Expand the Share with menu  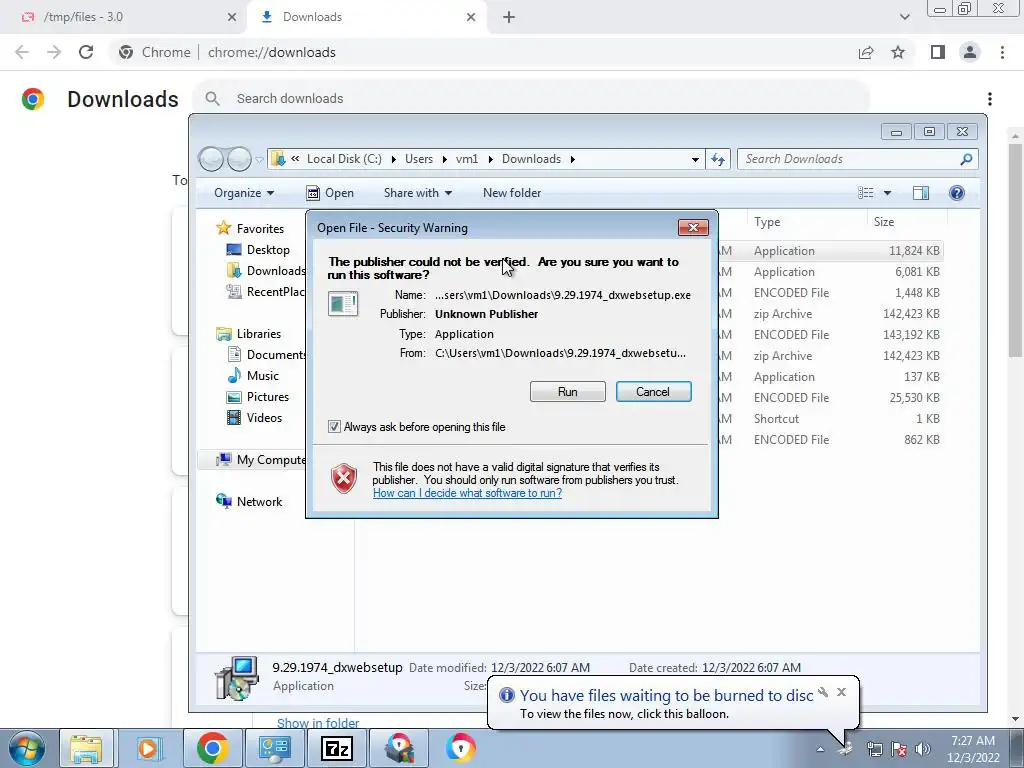[x=418, y=193]
